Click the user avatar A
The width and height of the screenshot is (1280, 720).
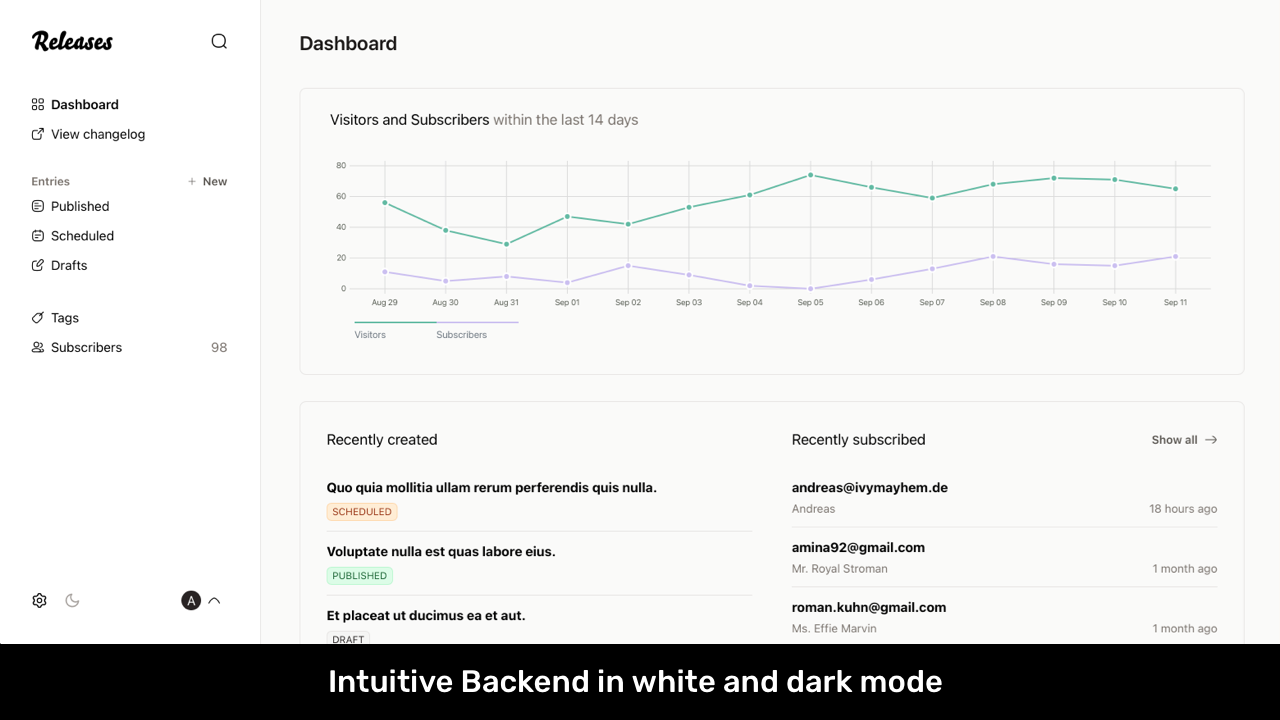[191, 600]
